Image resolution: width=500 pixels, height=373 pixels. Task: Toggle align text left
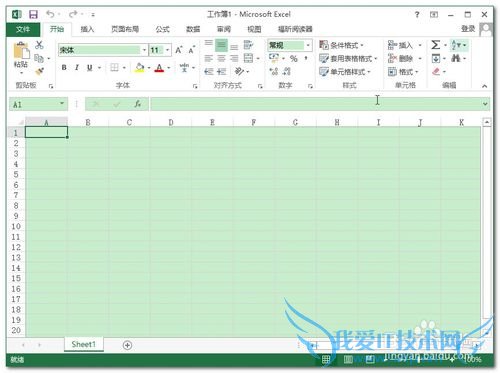point(209,59)
